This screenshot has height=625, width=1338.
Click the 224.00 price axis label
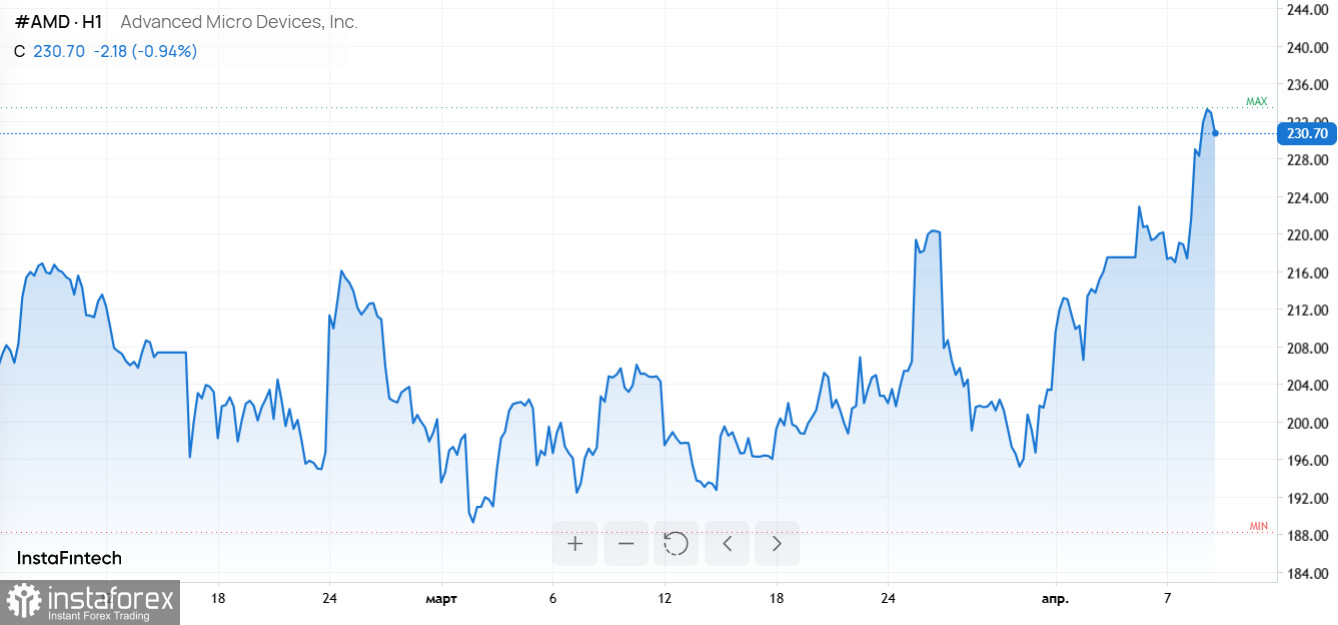tap(1310, 198)
